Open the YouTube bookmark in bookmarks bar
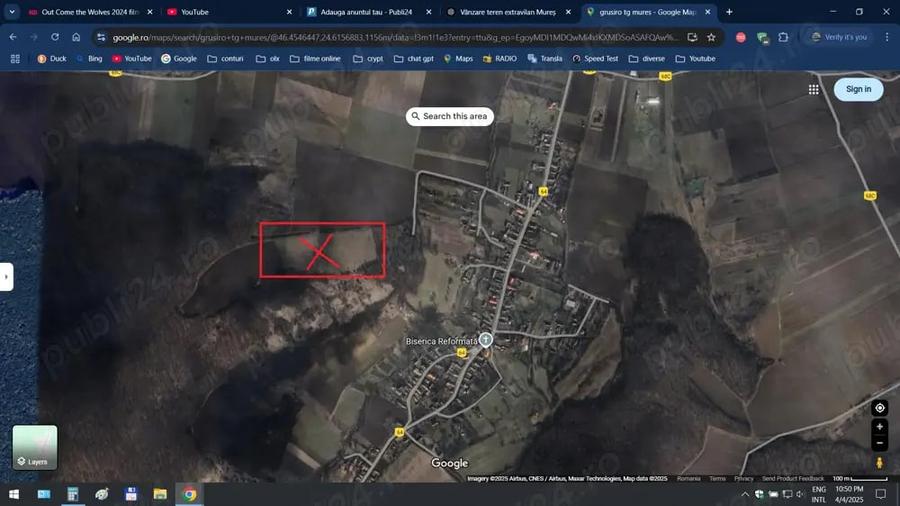This screenshot has height=506, width=900. click(132, 59)
